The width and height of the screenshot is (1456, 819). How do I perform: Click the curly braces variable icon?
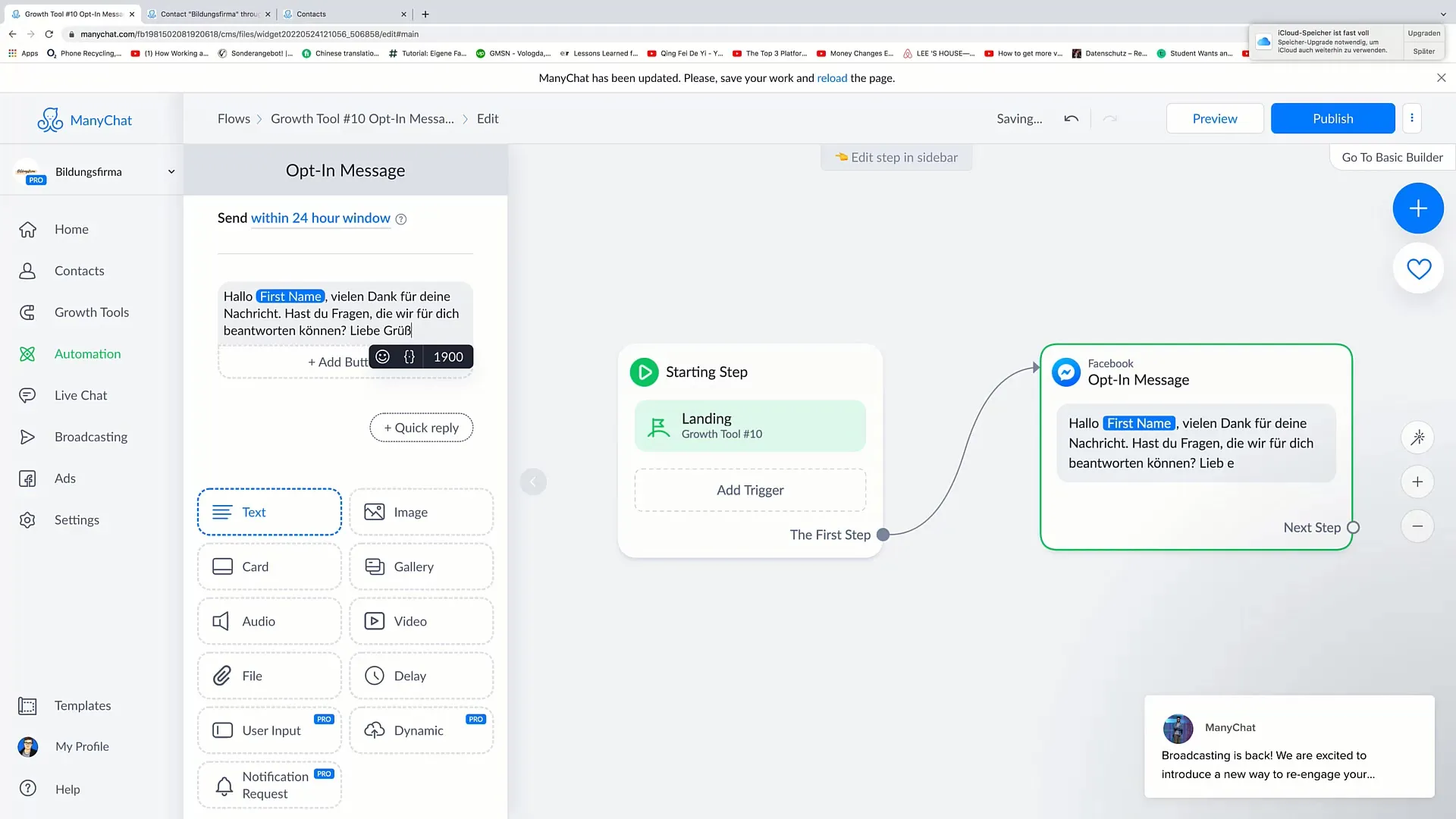tap(408, 356)
